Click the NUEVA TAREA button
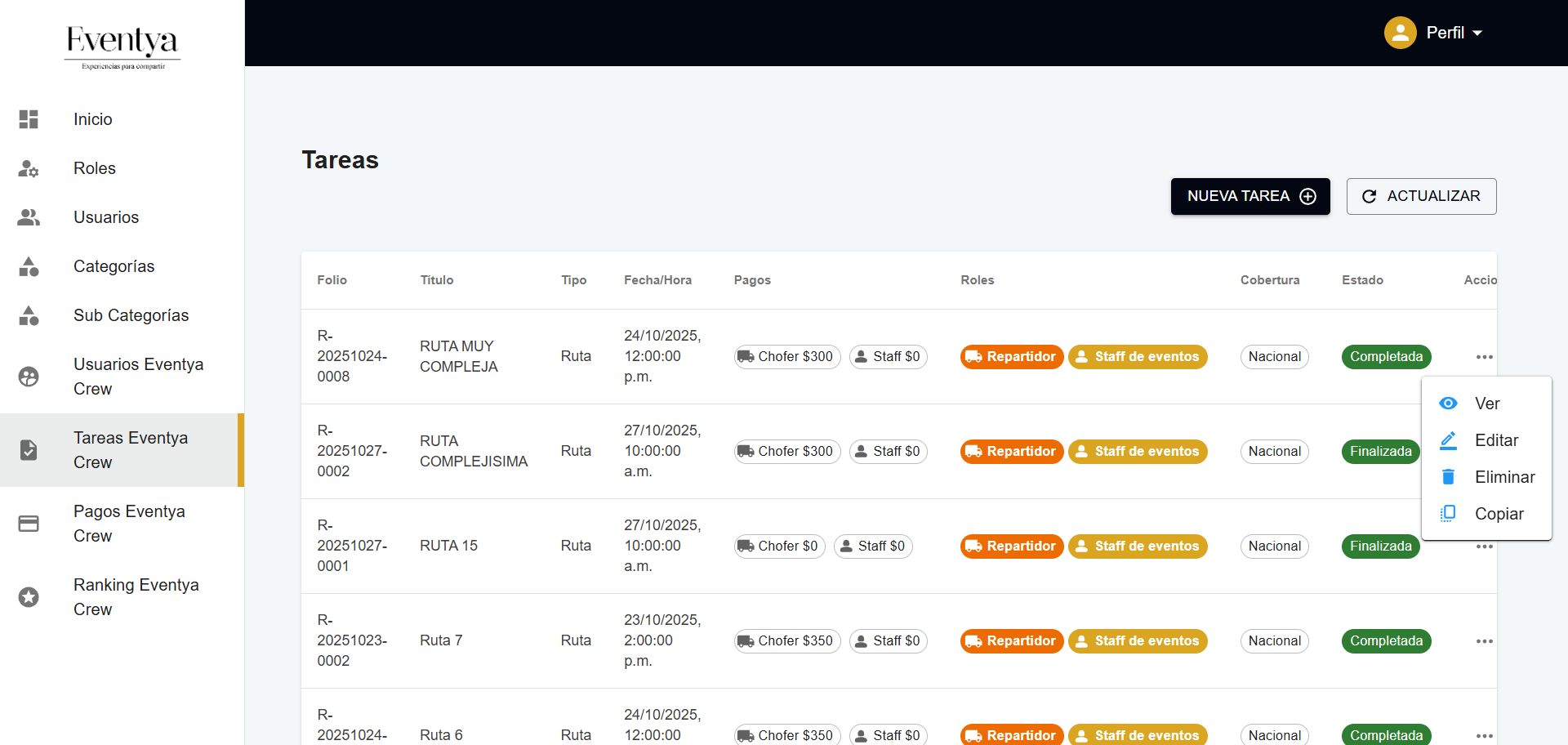This screenshot has width=1568, height=745. [1249, 196]
